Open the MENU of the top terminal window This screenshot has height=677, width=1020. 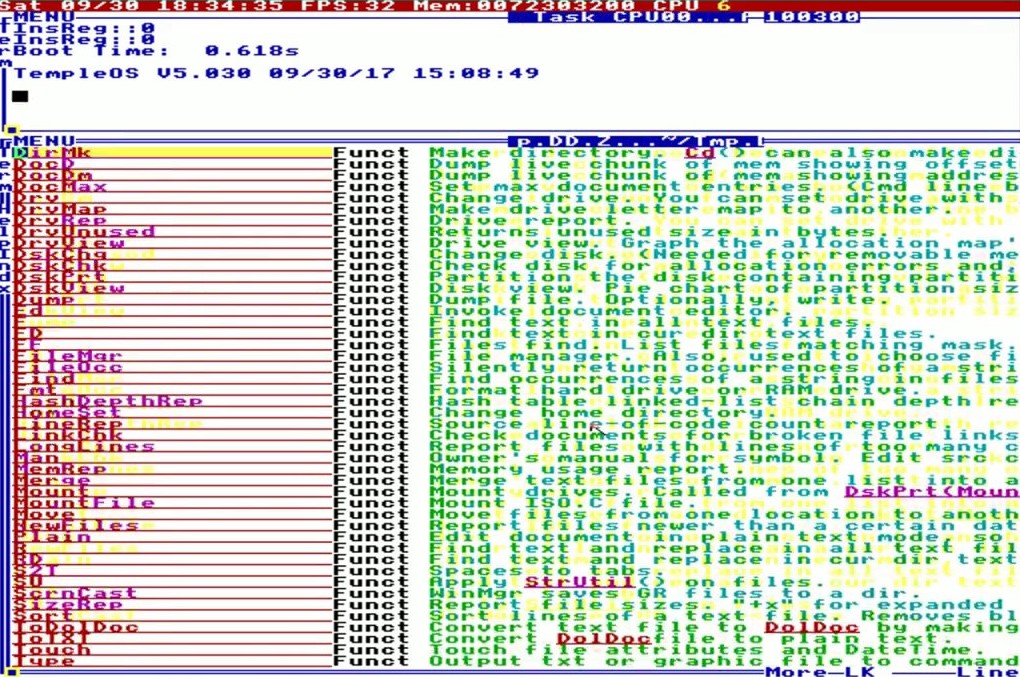(x=45, y=17)
